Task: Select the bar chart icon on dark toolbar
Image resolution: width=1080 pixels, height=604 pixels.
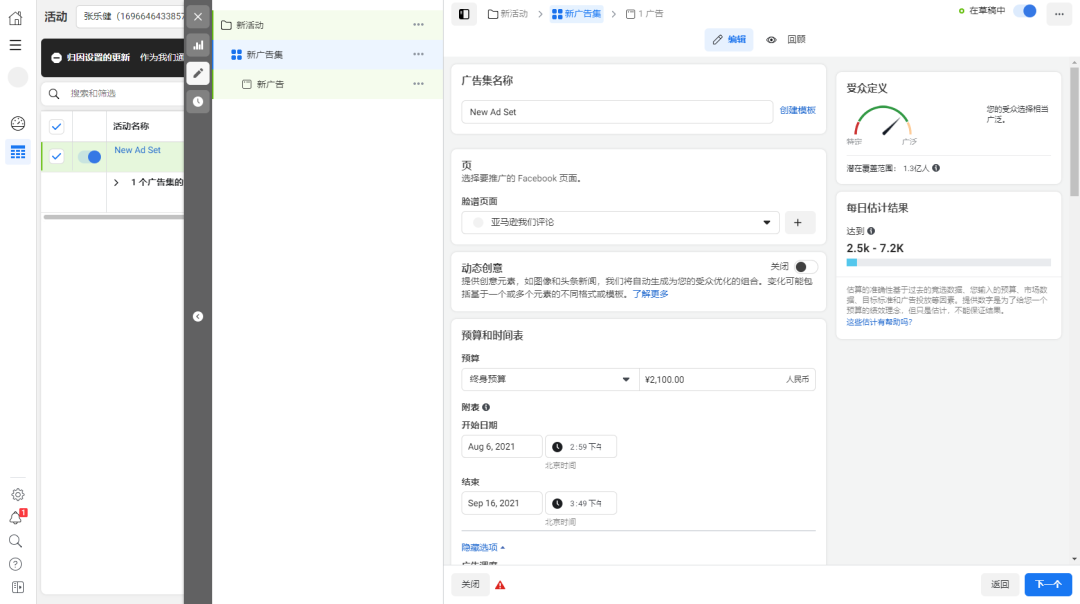Action: (x=197, y=45)
